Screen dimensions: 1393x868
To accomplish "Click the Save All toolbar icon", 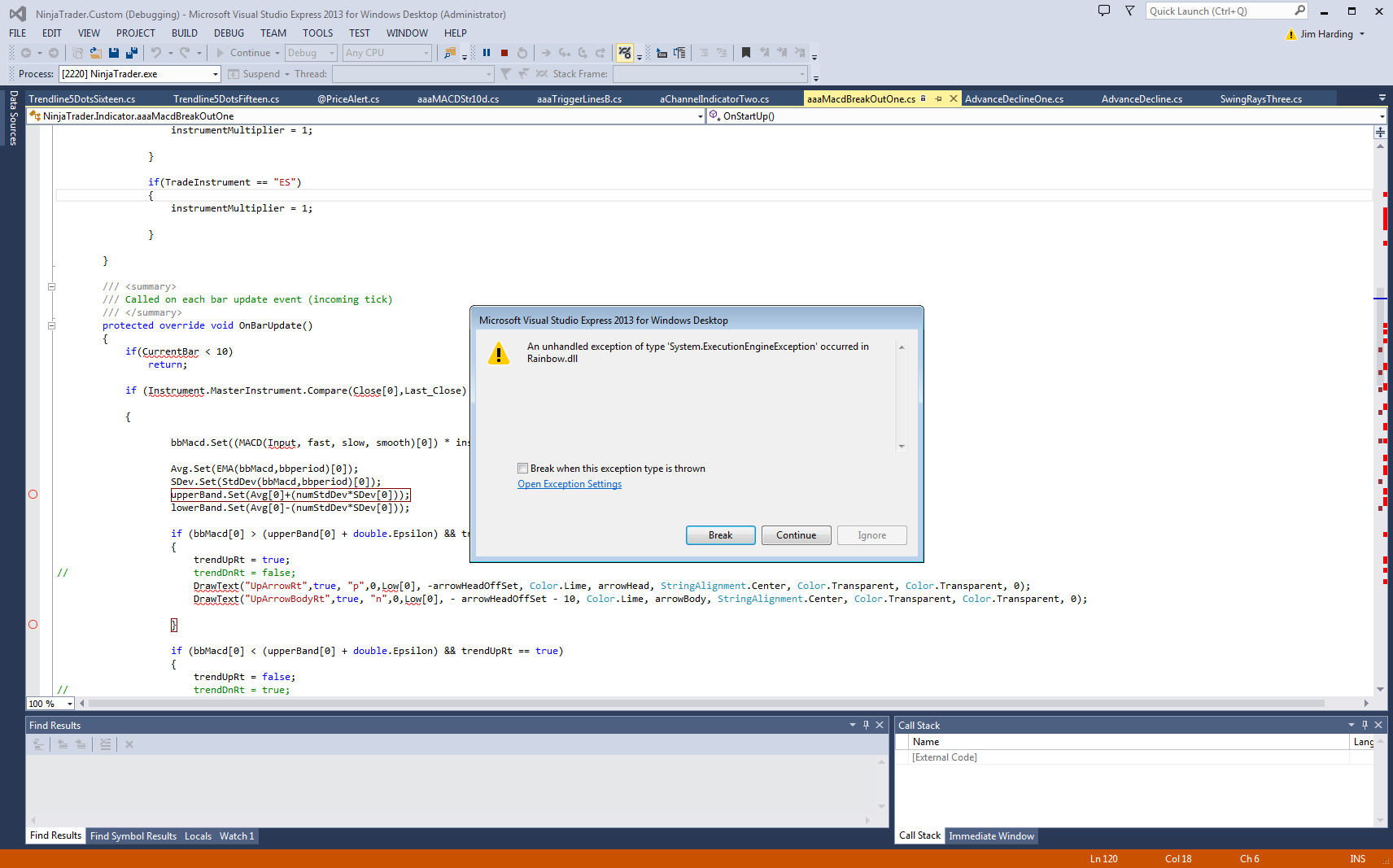I will coord(131,53).
